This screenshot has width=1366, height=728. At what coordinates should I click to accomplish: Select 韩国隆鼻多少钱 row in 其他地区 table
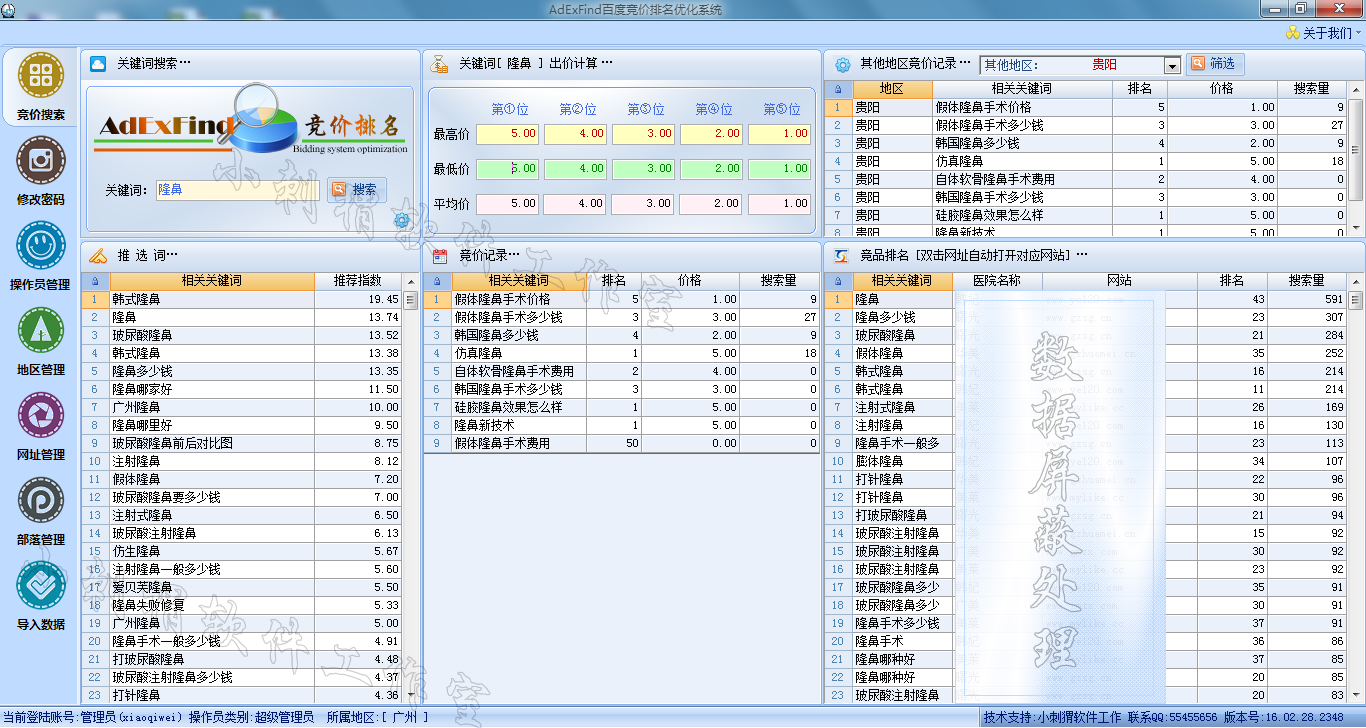coord(1086,143)
